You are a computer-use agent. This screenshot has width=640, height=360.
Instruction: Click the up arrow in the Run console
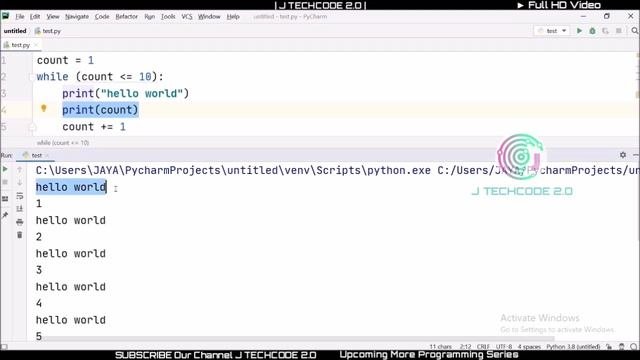[x=19, y=169]
